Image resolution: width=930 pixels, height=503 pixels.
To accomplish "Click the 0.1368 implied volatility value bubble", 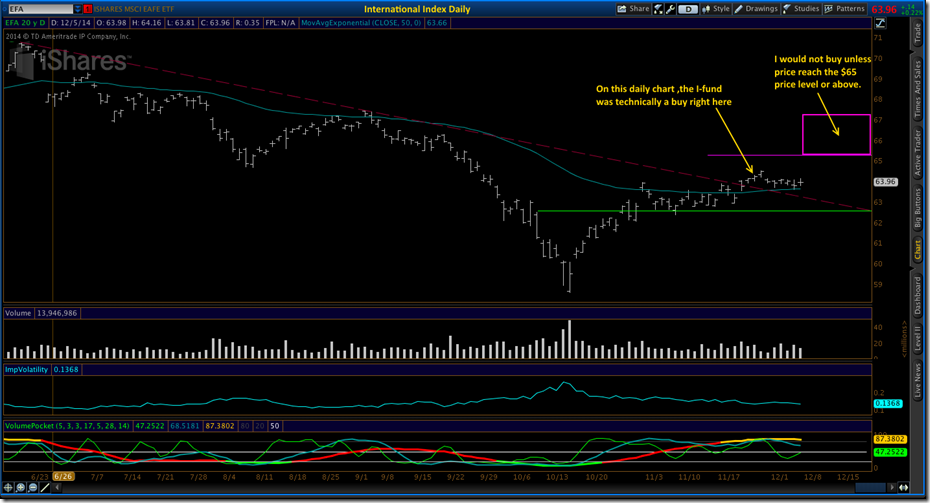I will tap(887, 403).
